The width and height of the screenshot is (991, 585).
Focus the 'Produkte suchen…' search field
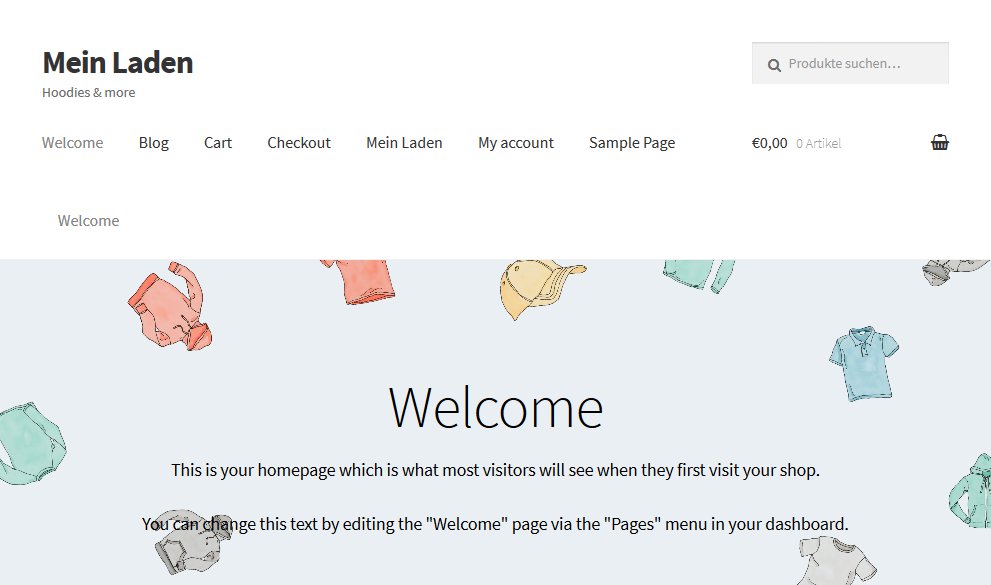[x=862, y=64]
